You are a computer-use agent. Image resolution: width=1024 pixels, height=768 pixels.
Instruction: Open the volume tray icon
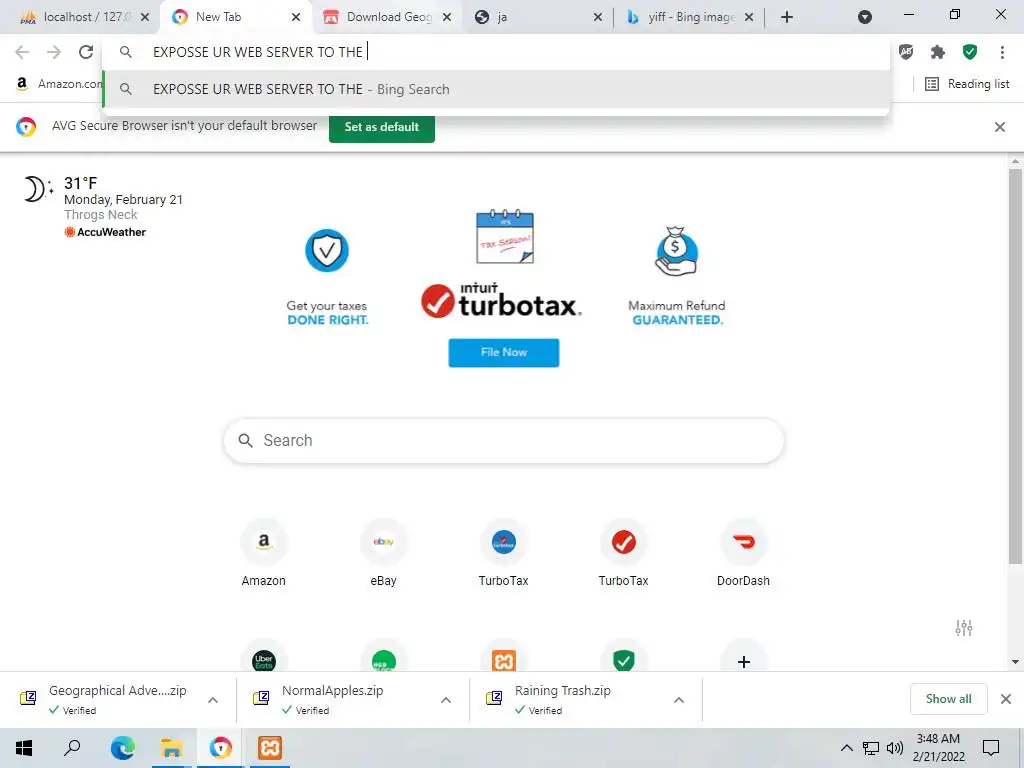(895, 748)
